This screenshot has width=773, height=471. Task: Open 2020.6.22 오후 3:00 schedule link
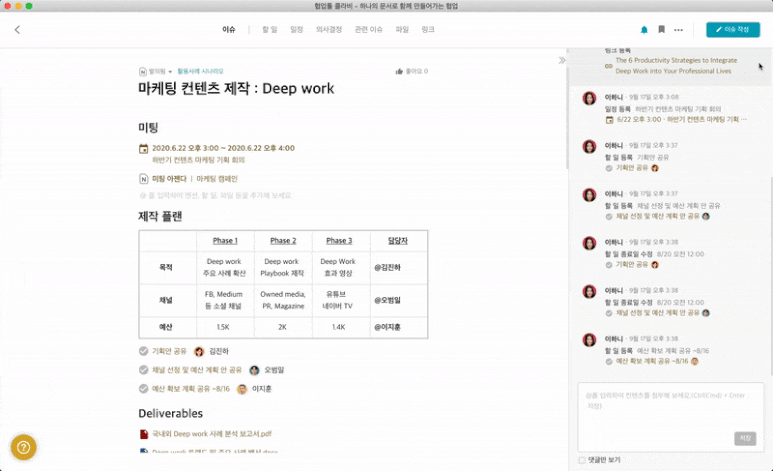tap(223, 148)
